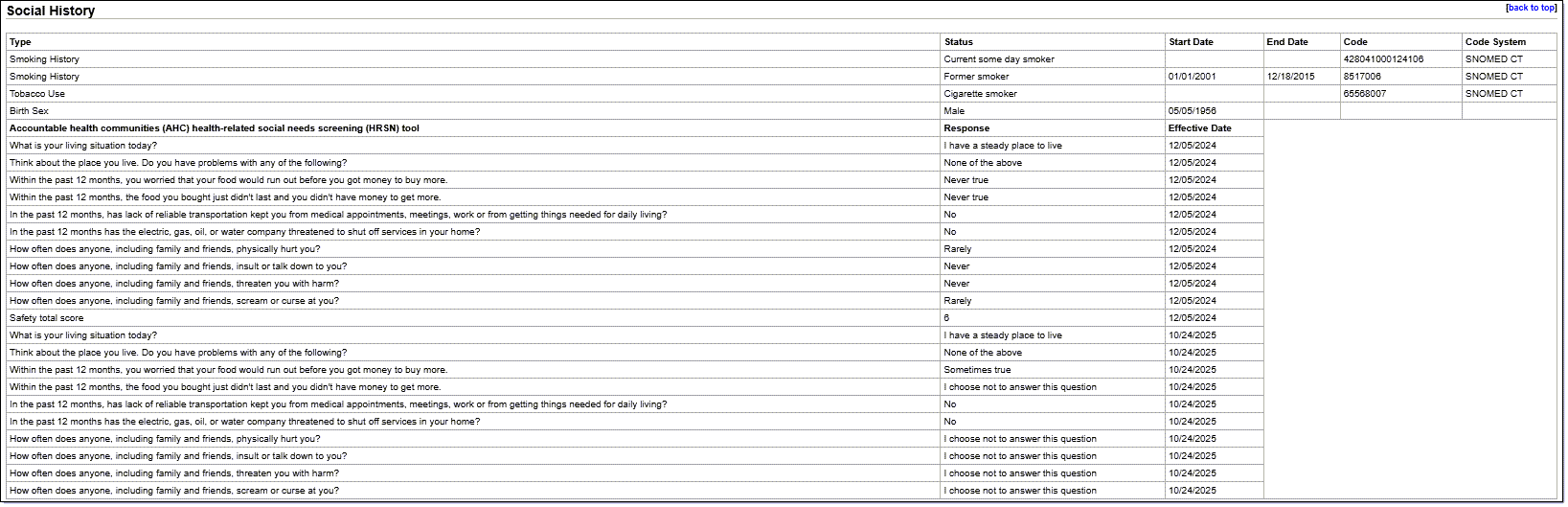Click the Current some day smoker status
The height and width of the screenshot is (507, 1568).
pos(998,59)
